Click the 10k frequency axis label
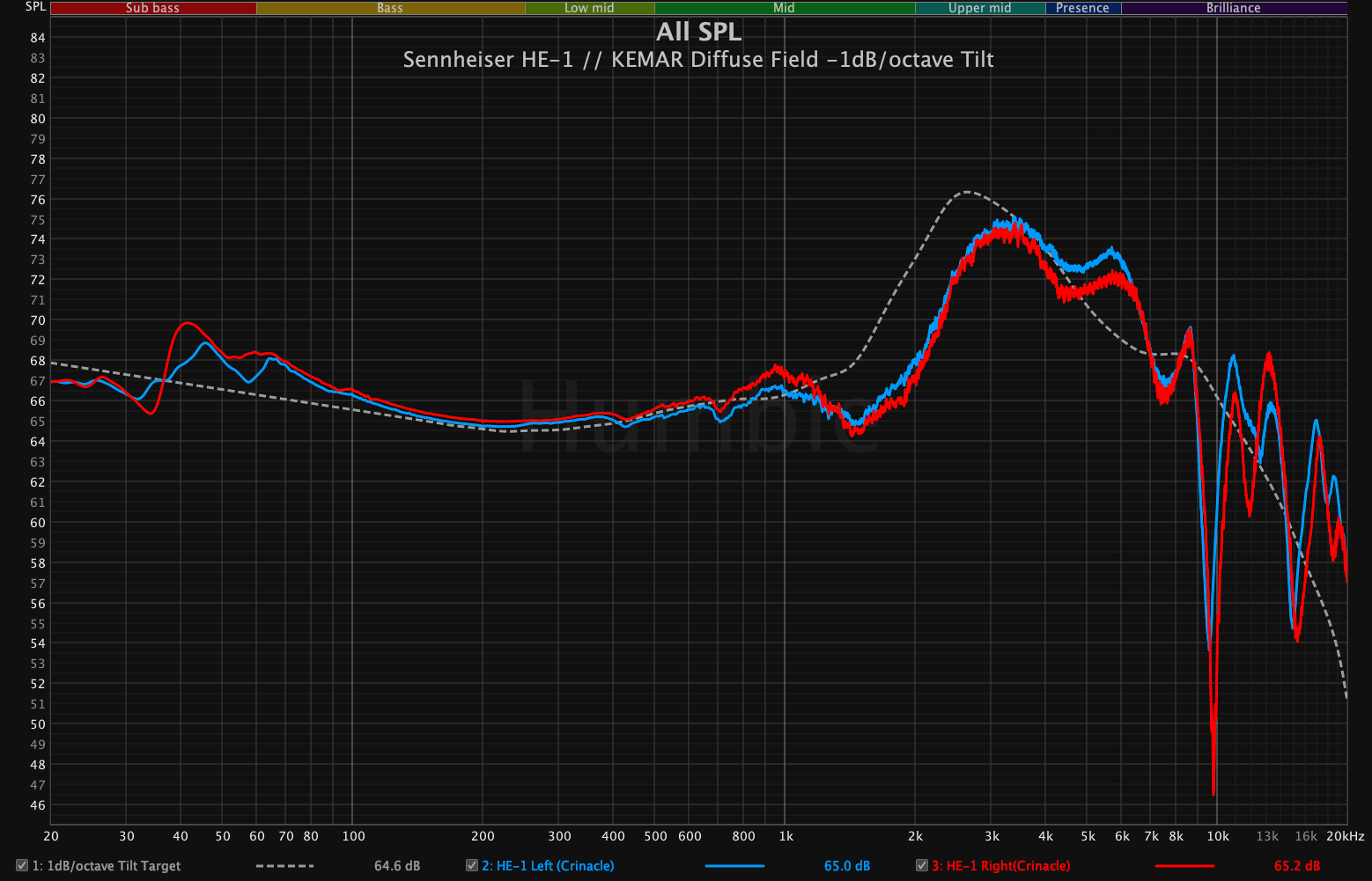The height and width of the screenshot is (881, 1372). tap(1218, 836)
